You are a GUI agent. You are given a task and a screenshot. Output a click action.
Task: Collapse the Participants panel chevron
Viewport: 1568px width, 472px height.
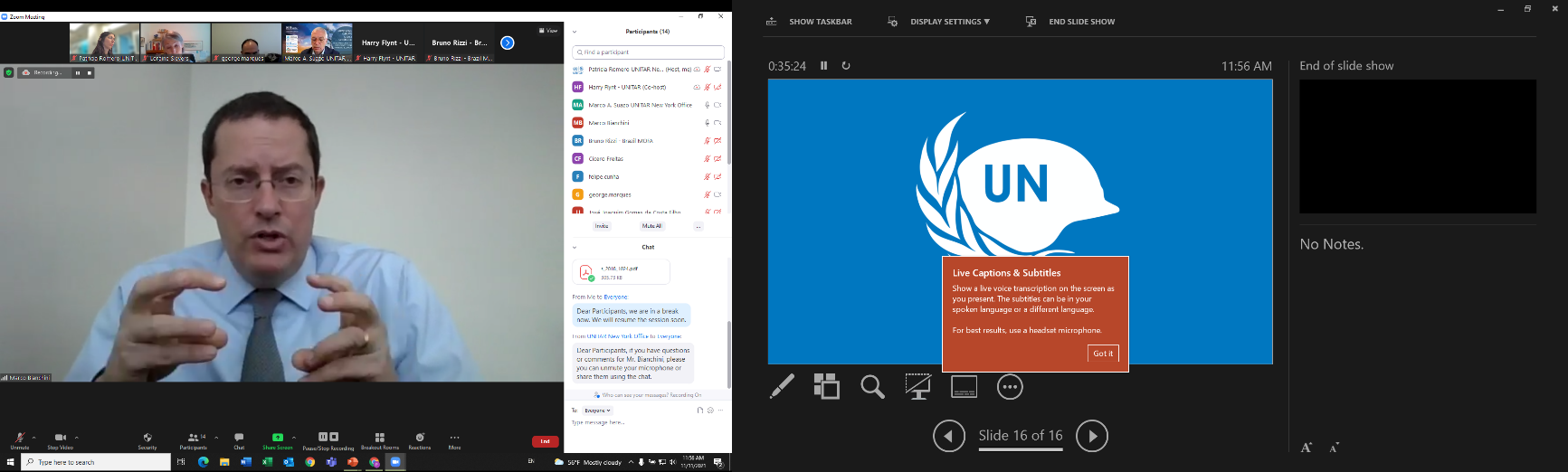pos(575,32)
